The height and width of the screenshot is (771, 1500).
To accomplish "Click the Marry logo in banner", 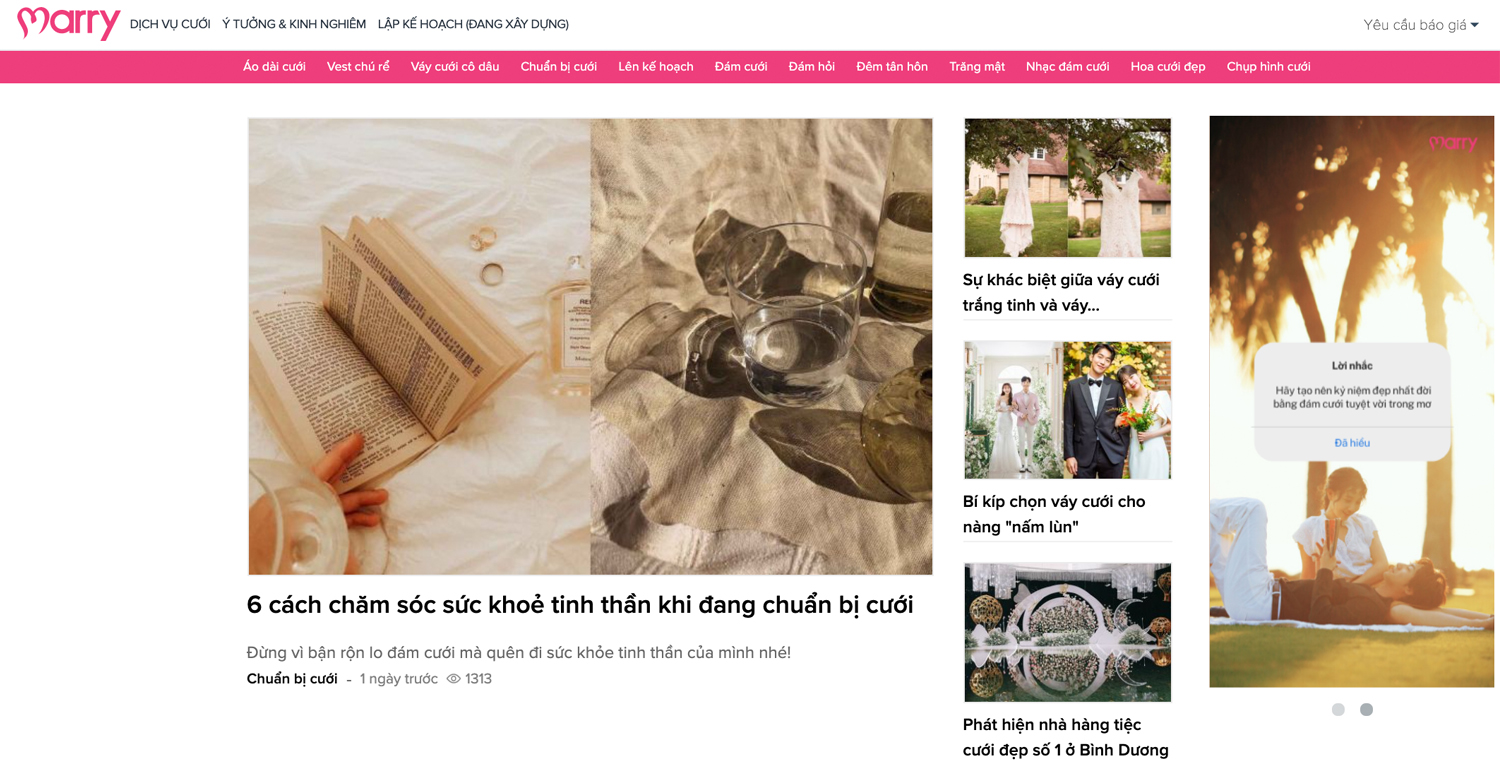I will pyautogui.click(x=1453, y=143).
